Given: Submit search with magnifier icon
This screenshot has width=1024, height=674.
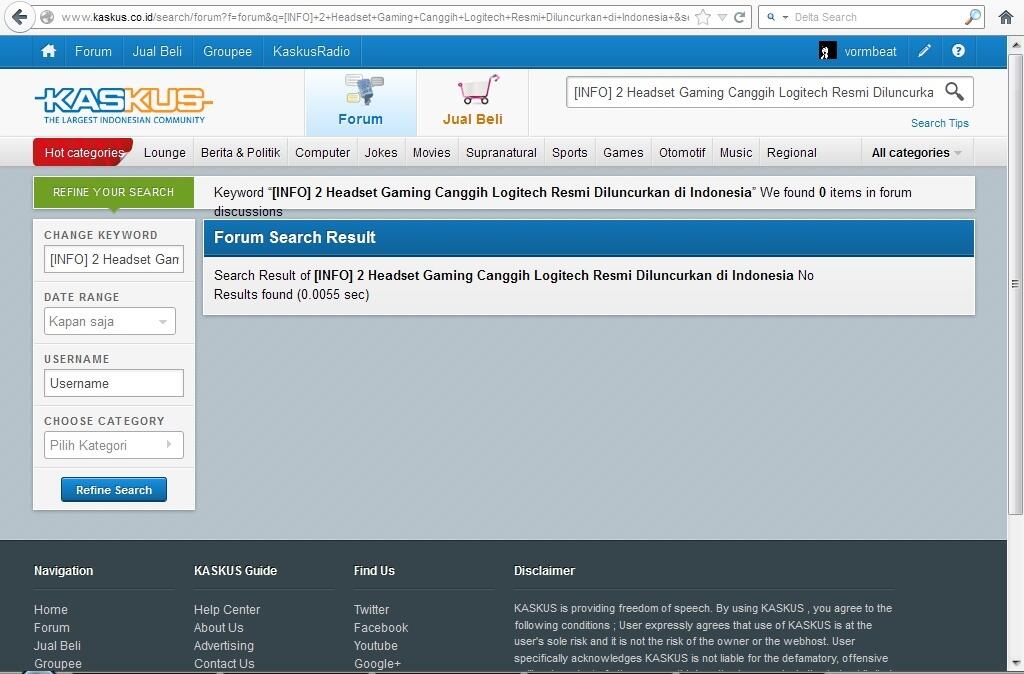Looking at the screenshot, I should click(954, 91).
